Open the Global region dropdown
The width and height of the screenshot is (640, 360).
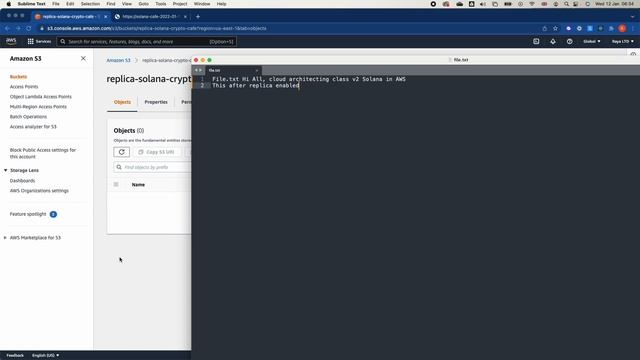click(591, 41)
